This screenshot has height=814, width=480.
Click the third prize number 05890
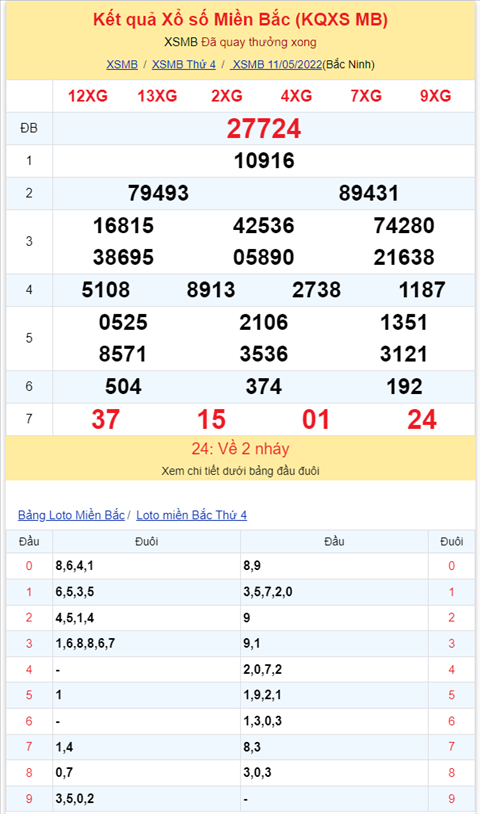coord(264,257)
